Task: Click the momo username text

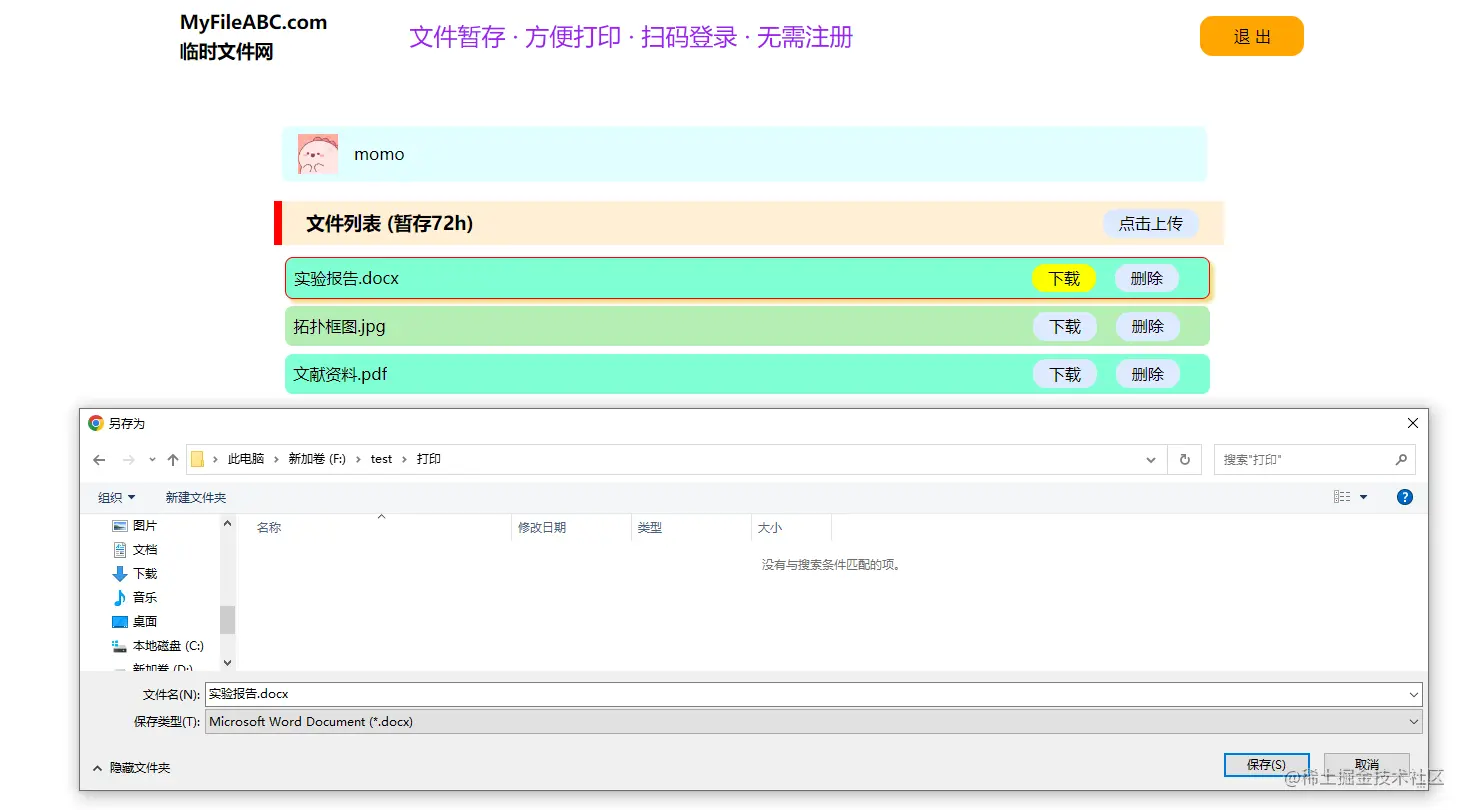Action: tap(379, 154)
